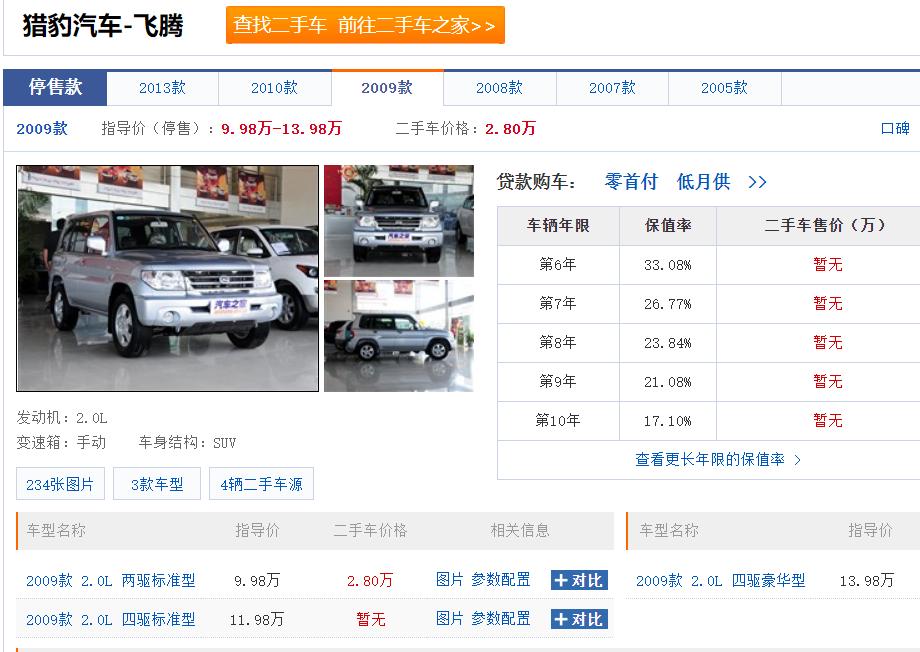Switch to the 2013款 tab

click(163, 88)
